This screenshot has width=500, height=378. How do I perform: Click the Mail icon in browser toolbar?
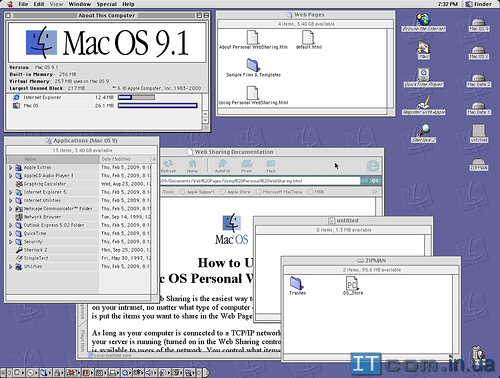pyautogui.click(x=271, y=166)
